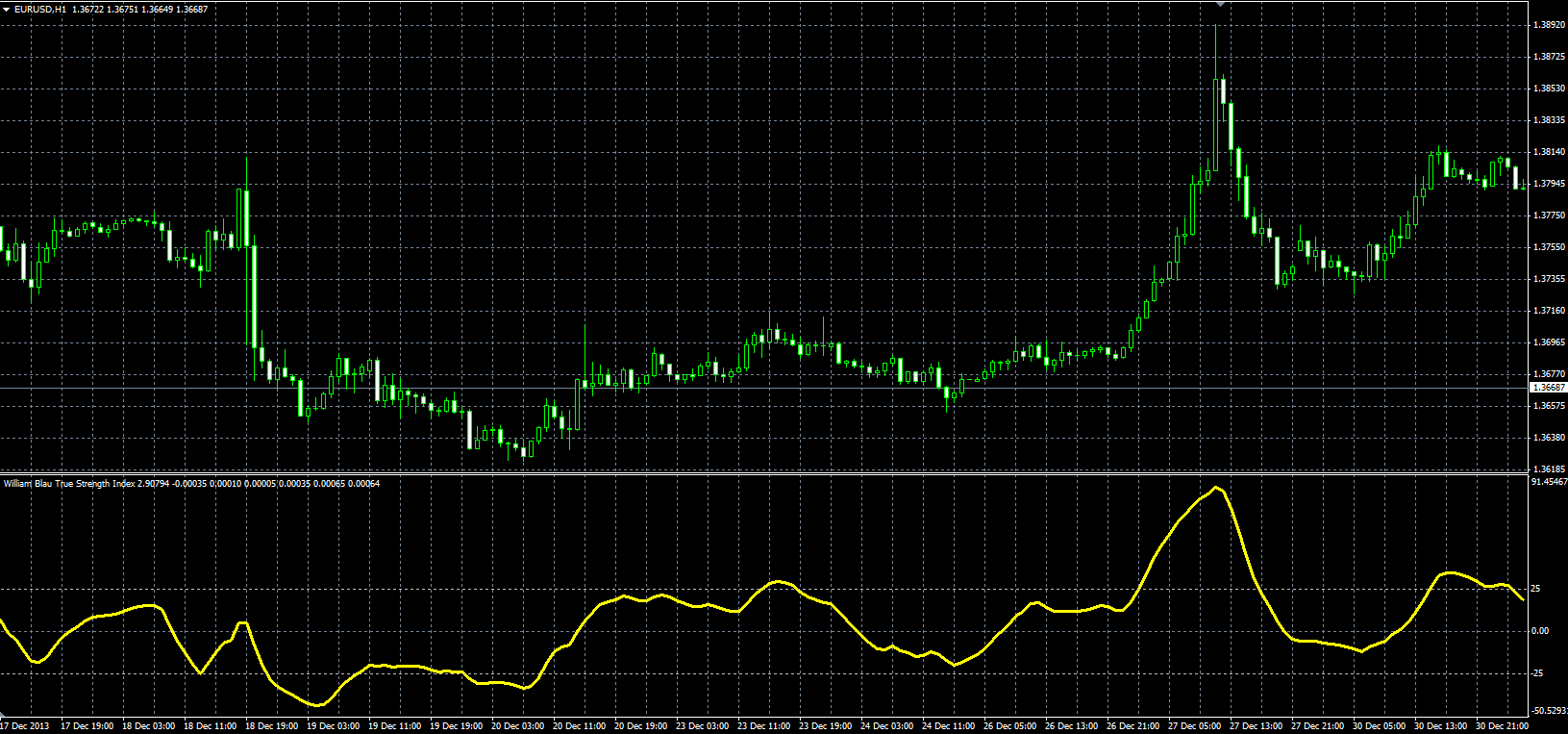Click the EURUSD,H1 chart title text
The width and height of the screenshot is (1568, 734).
tap(40, 10)
